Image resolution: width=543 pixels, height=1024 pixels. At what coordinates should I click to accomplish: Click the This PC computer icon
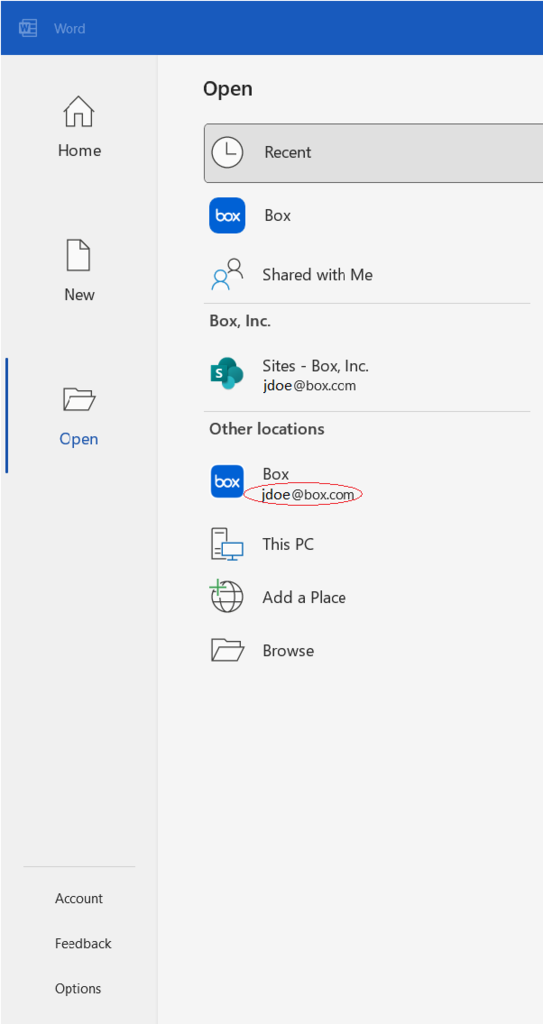click(x=227, y=544)
